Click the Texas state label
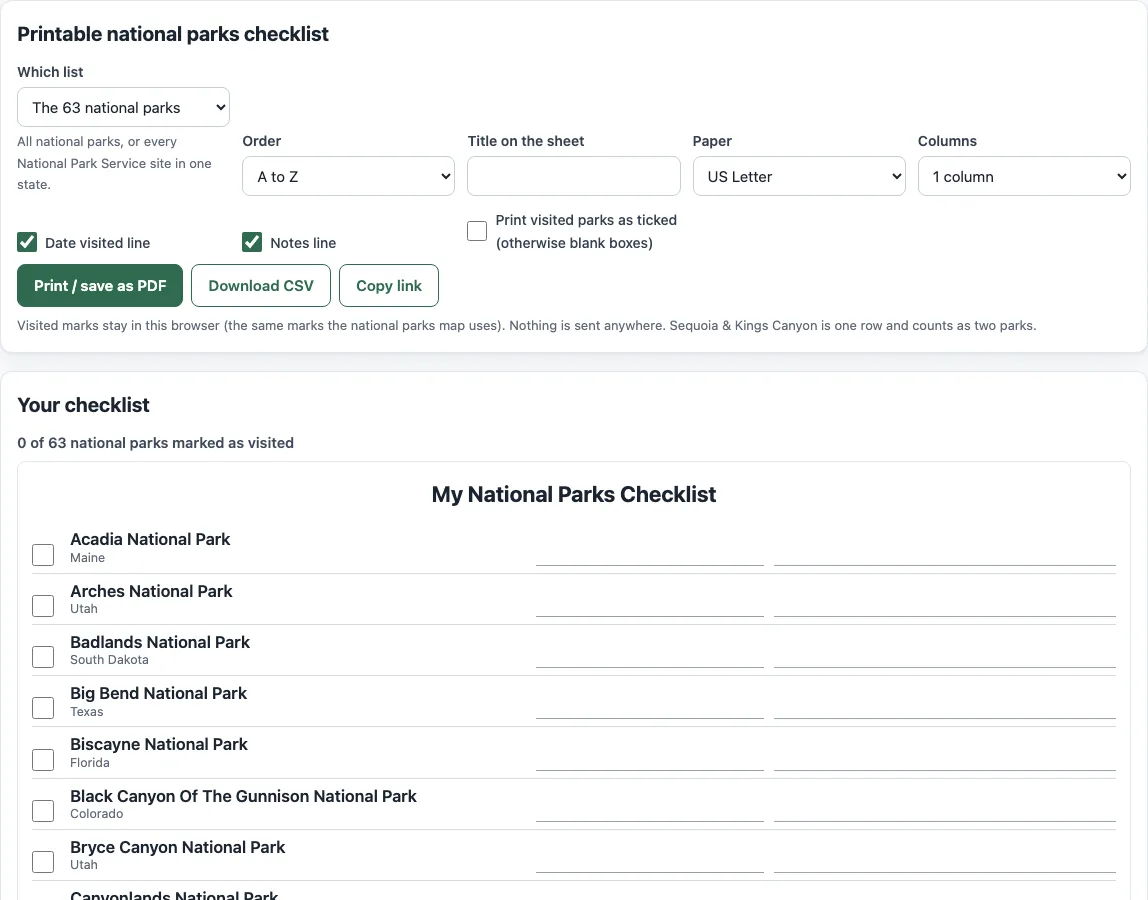 click(86, 712)
